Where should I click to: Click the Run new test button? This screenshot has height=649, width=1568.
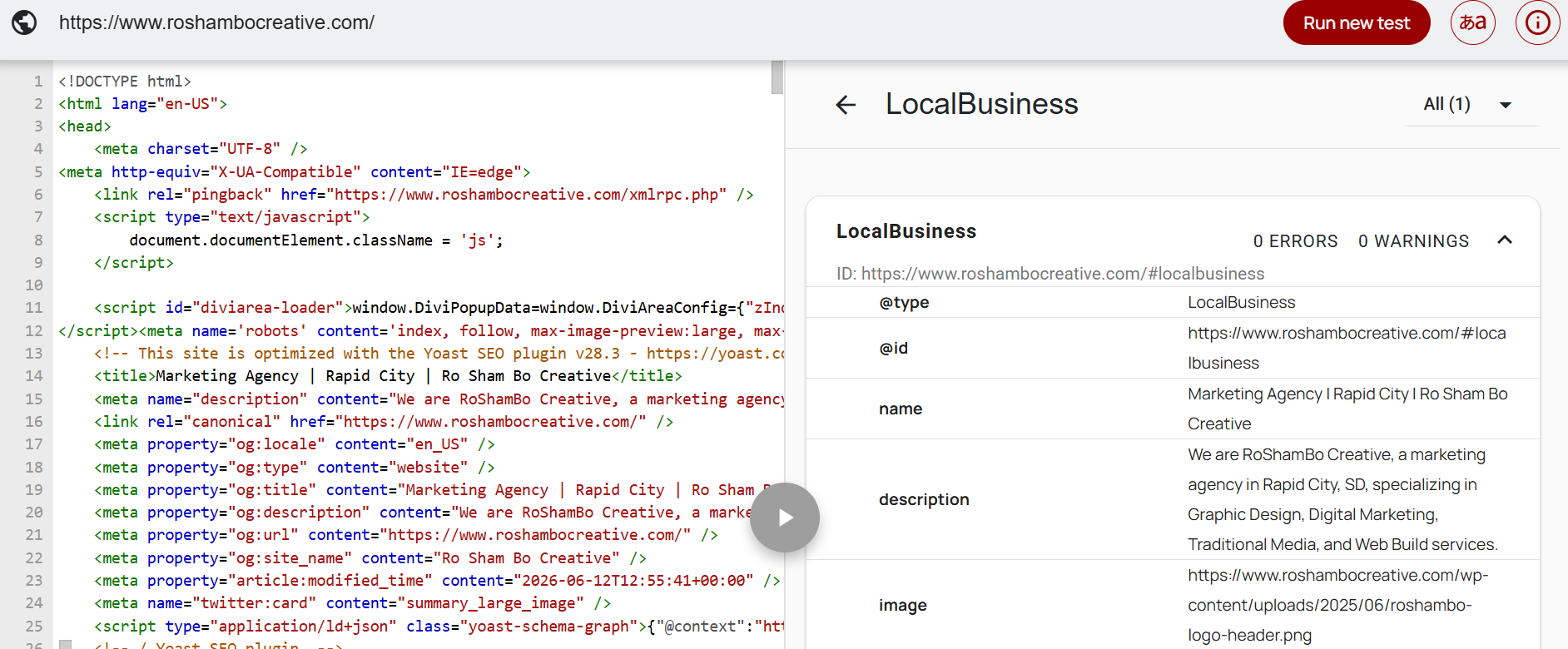click(1357, 22)
